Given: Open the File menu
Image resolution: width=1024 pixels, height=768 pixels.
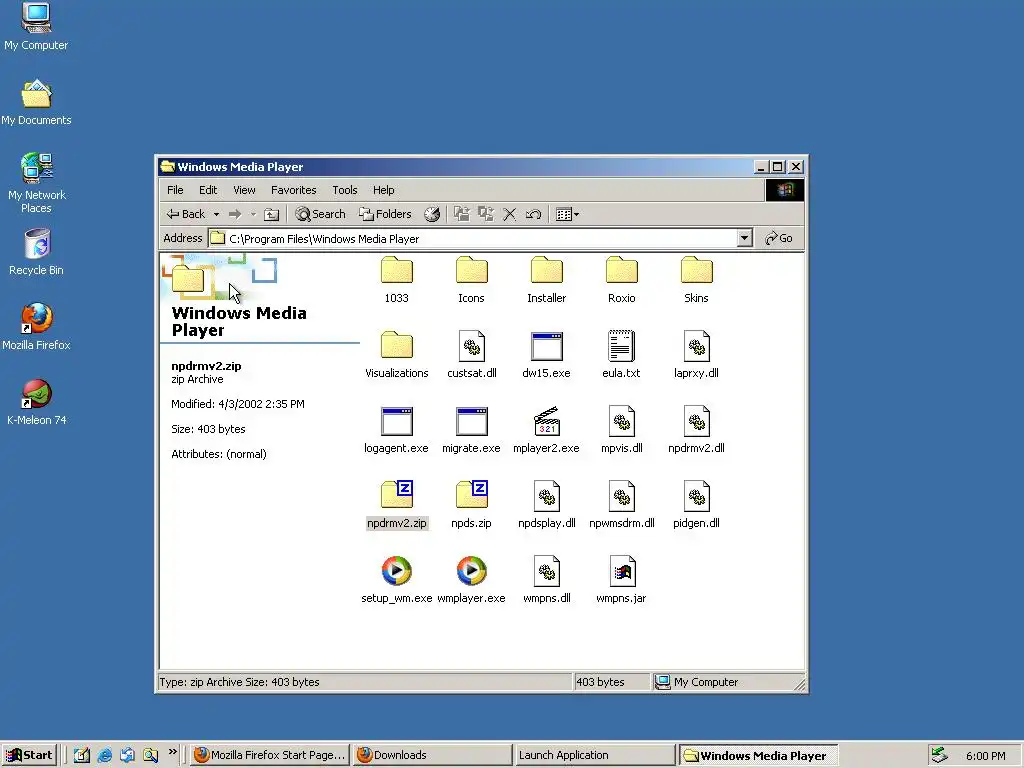Looking at the screenshot, I should coord(175,190).
